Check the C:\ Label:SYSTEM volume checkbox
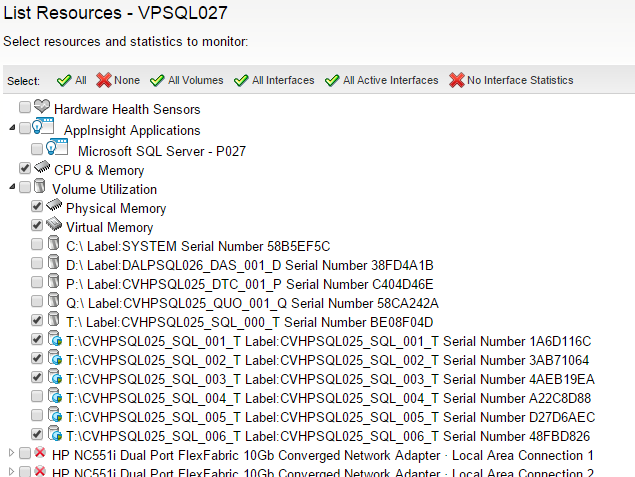 [x=37, y=244]
